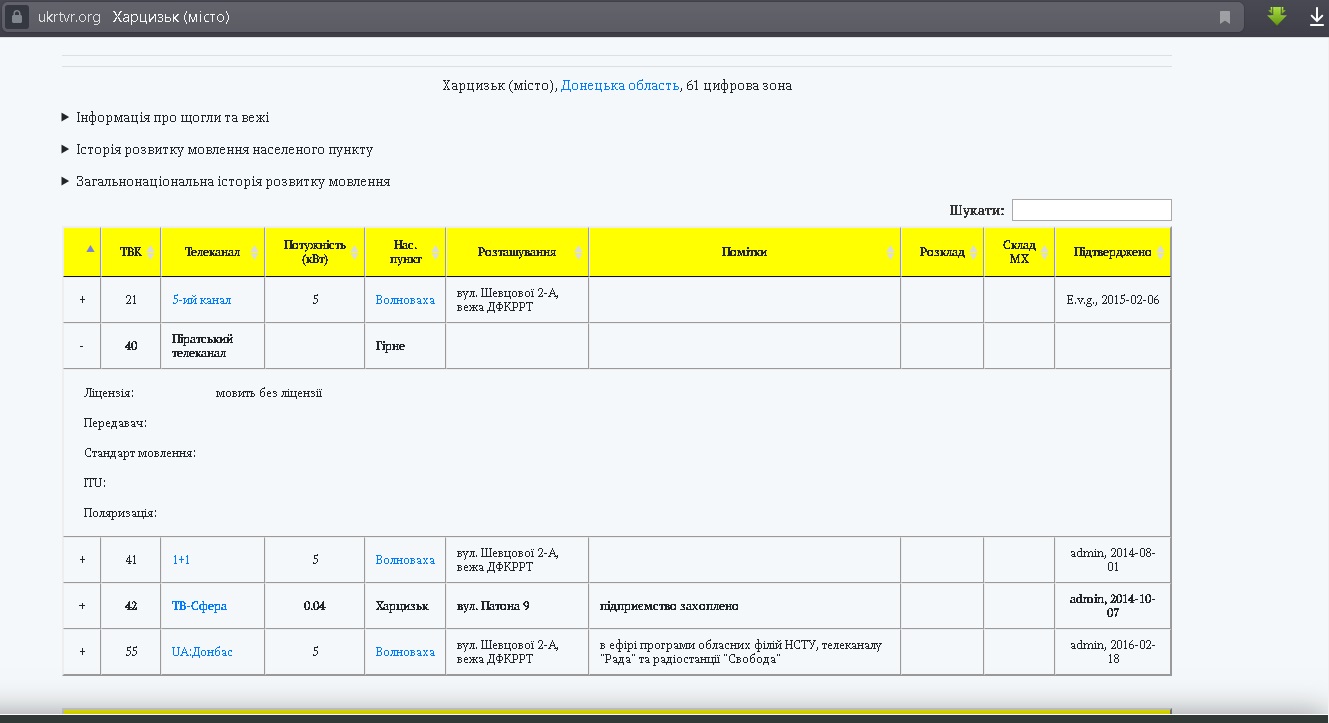Image resolution: width=1329 pixels, height=723 pixels.
Task: Open the green download arrow extension
Action: point(1277,16)
